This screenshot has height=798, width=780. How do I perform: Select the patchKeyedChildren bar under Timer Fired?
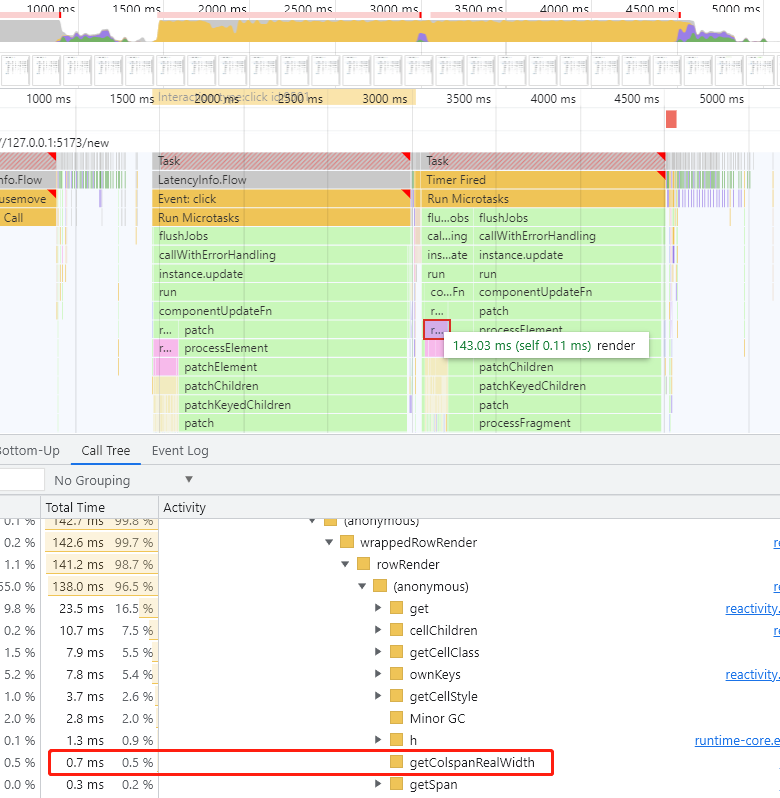(x=568, y=386)
